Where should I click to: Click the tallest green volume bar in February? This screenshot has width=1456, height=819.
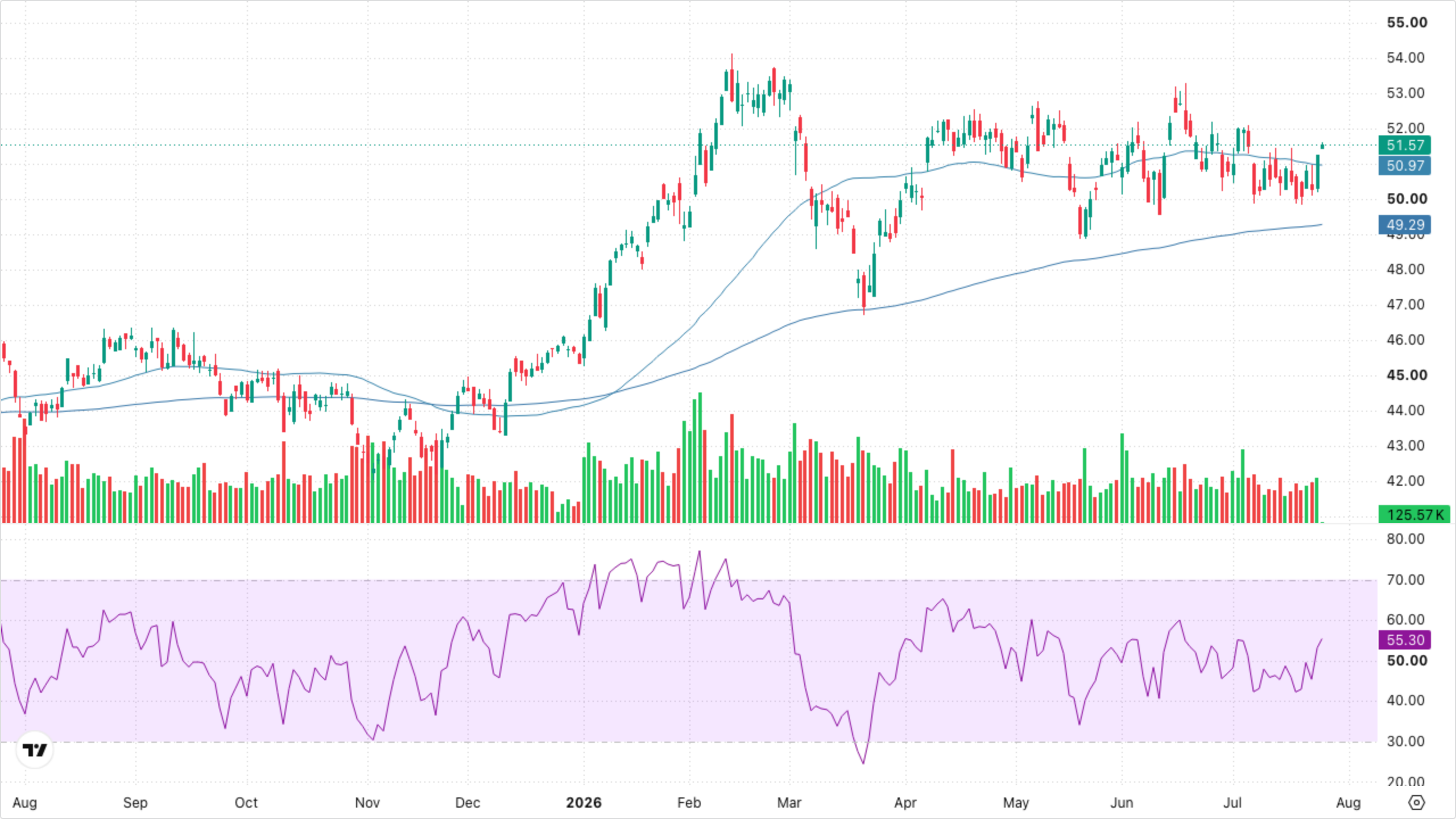tap(700, 457)
